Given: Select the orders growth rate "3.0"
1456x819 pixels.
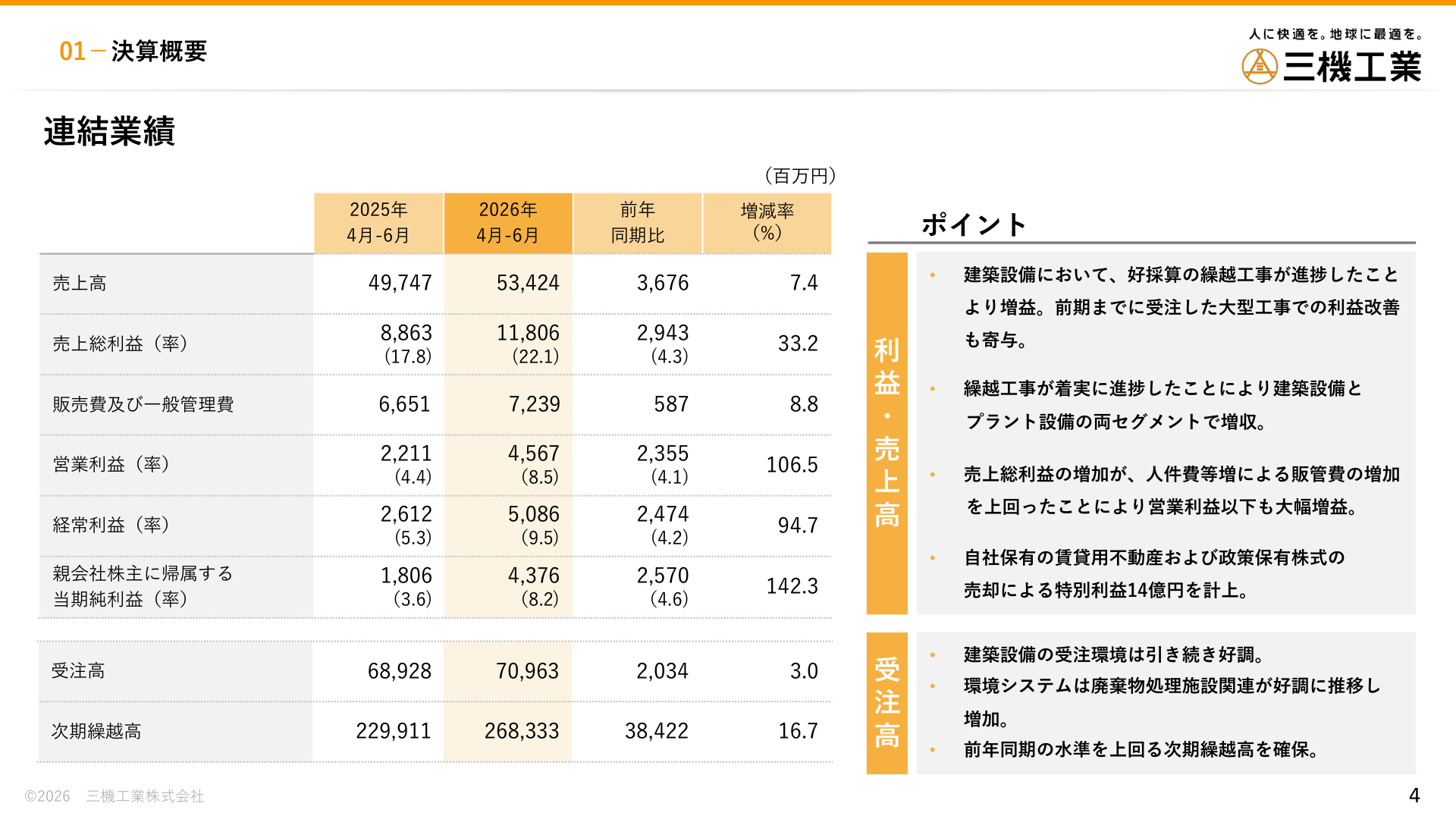Looking at the screenshot, I should point(804,671).
